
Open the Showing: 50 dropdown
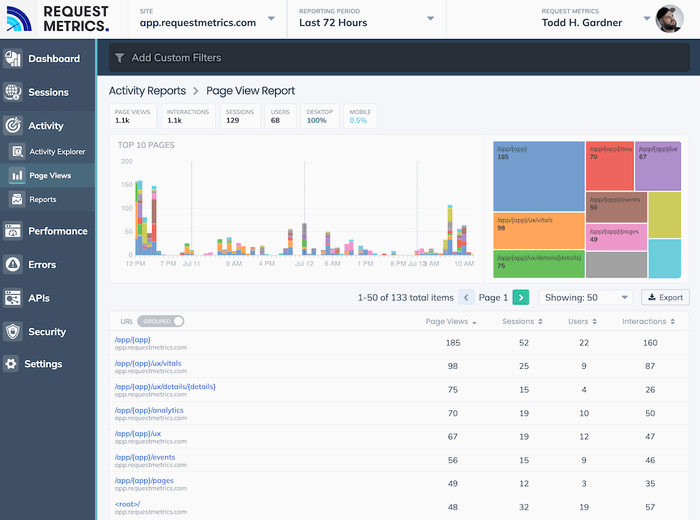pos(586,297)
